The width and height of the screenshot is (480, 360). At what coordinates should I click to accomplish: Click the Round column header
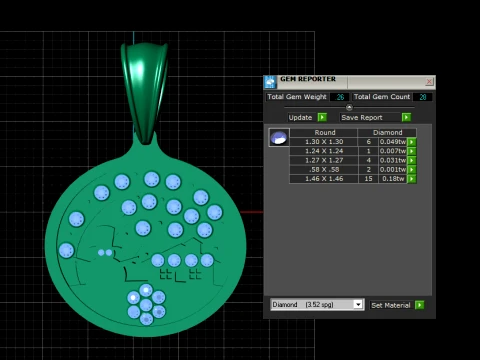click(324, 132)
